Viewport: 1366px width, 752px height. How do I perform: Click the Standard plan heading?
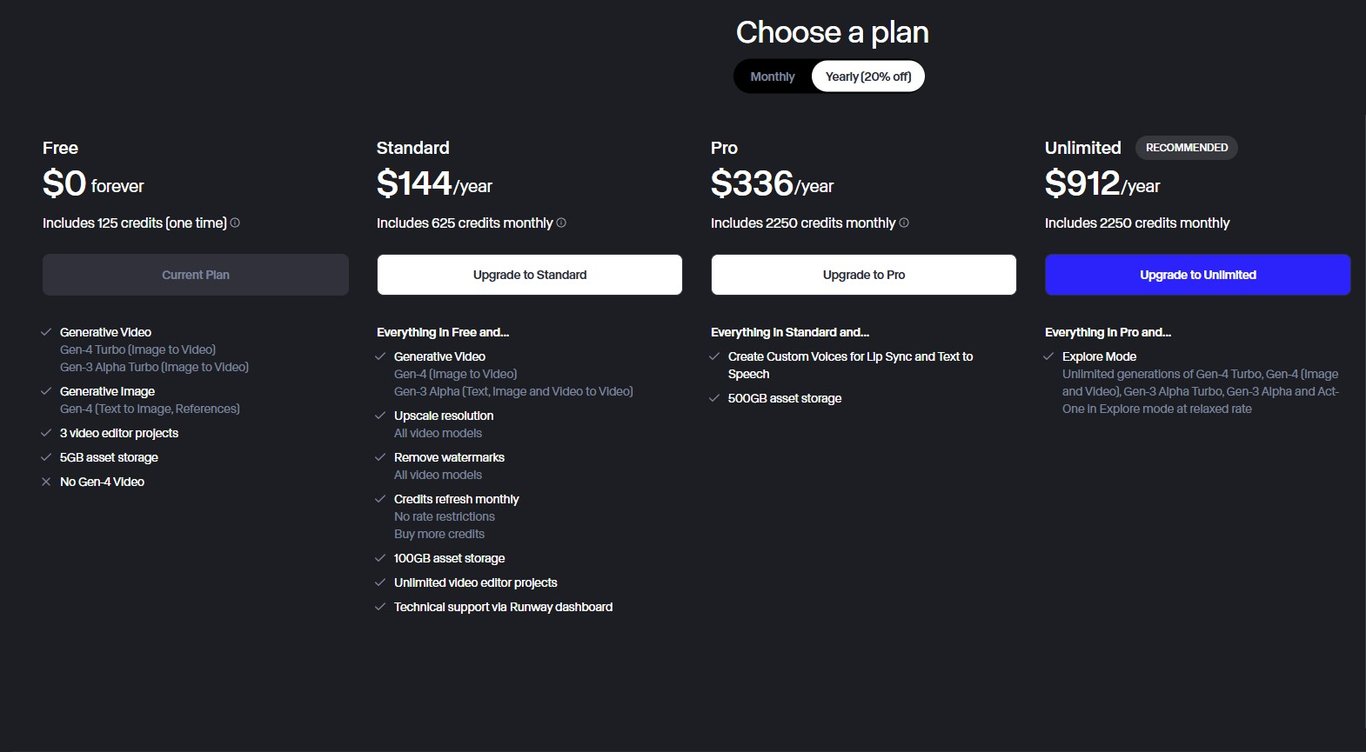(413, 148)
